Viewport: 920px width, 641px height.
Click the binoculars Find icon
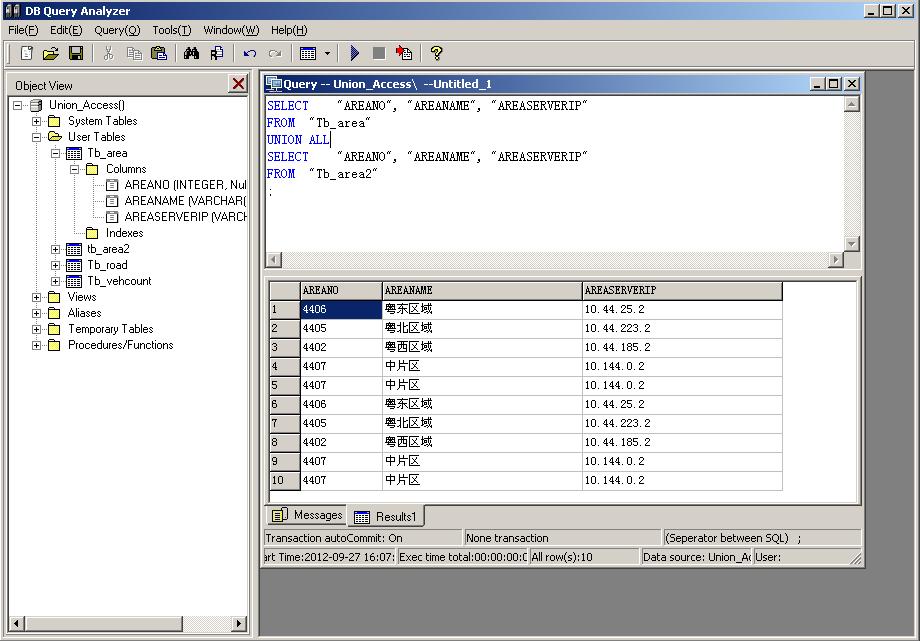point(191,53)
